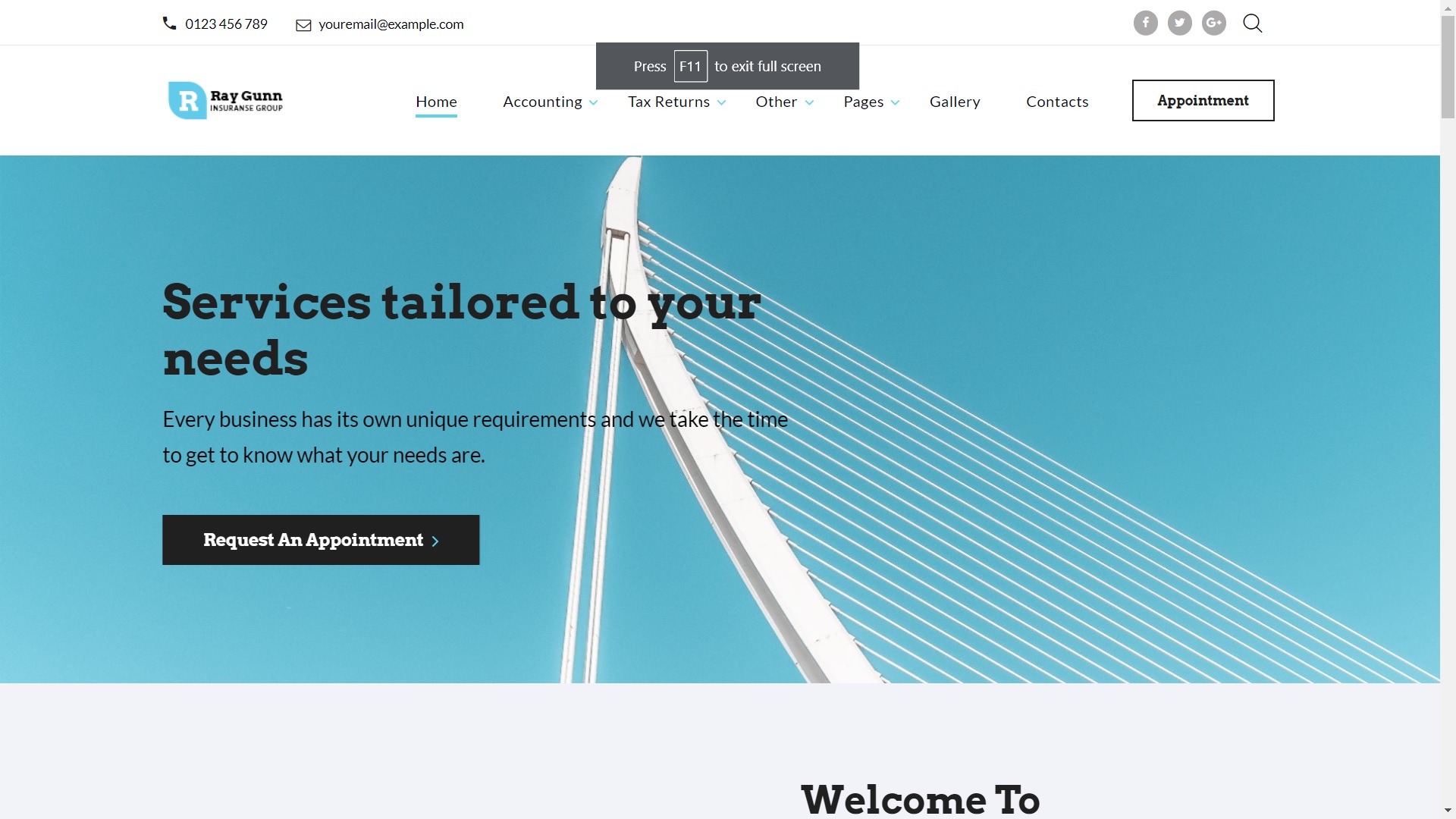Select the Gallery navigation tab

tap(955, 101)
